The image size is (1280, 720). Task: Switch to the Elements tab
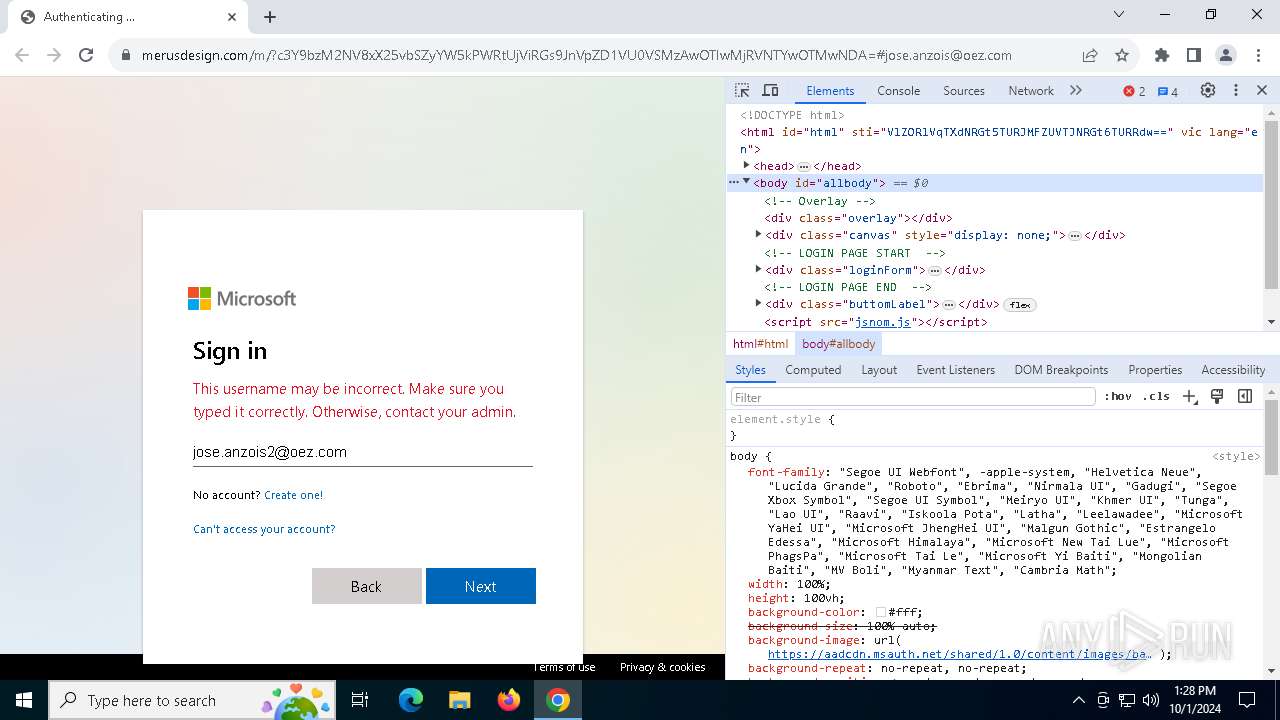pos(830,91)
